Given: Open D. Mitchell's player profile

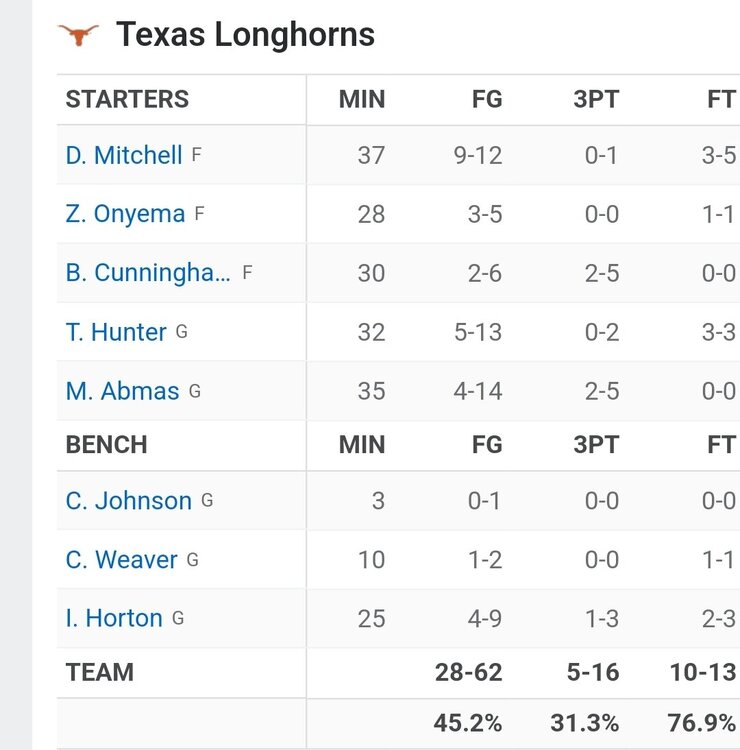Looking at the screenshot, I should tap(124, 155).
